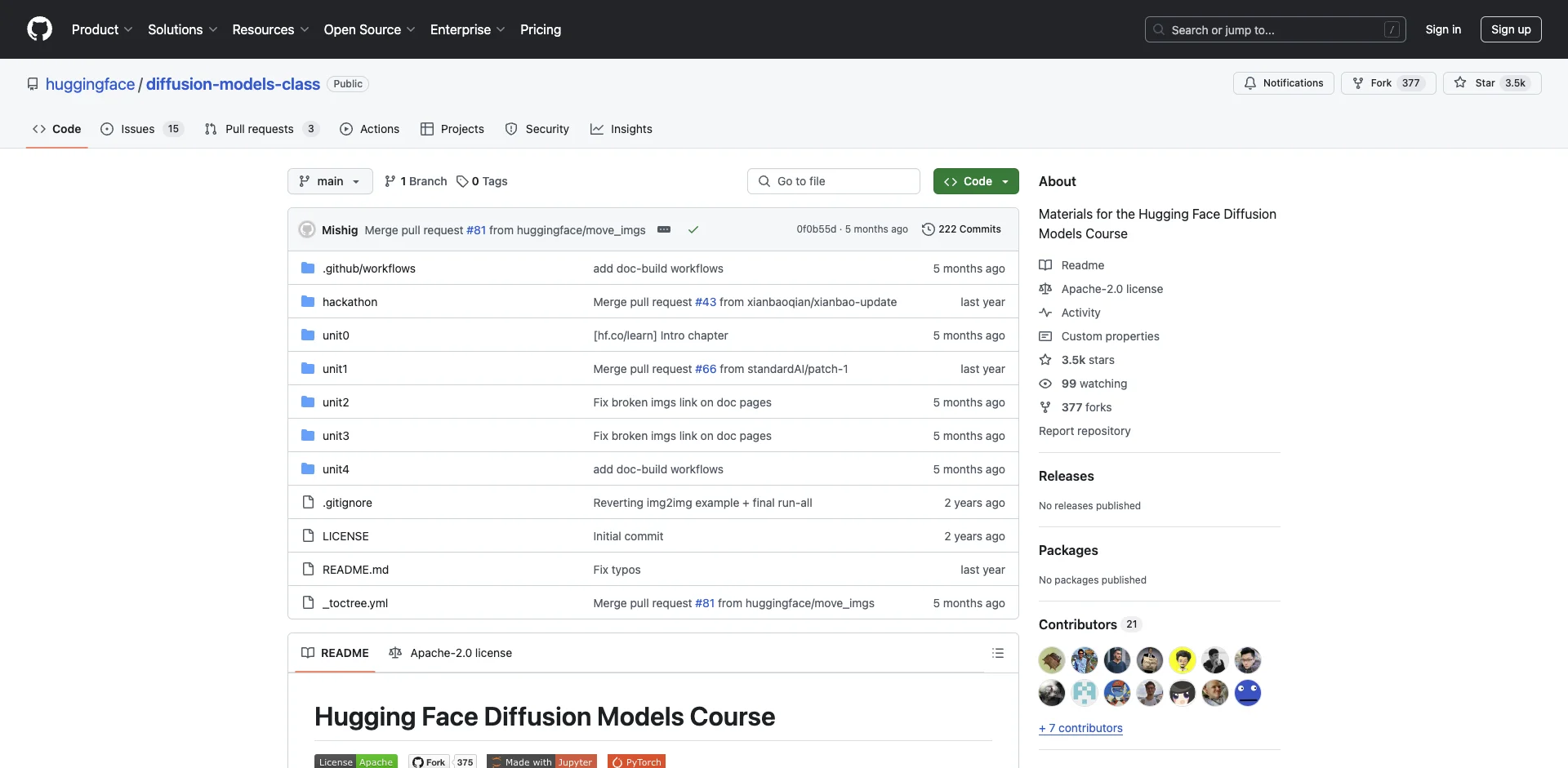Image resolution: width=1568 pixels, height=768 pixels.
Task: Star the repository
Action: (x=1491, y=83)
